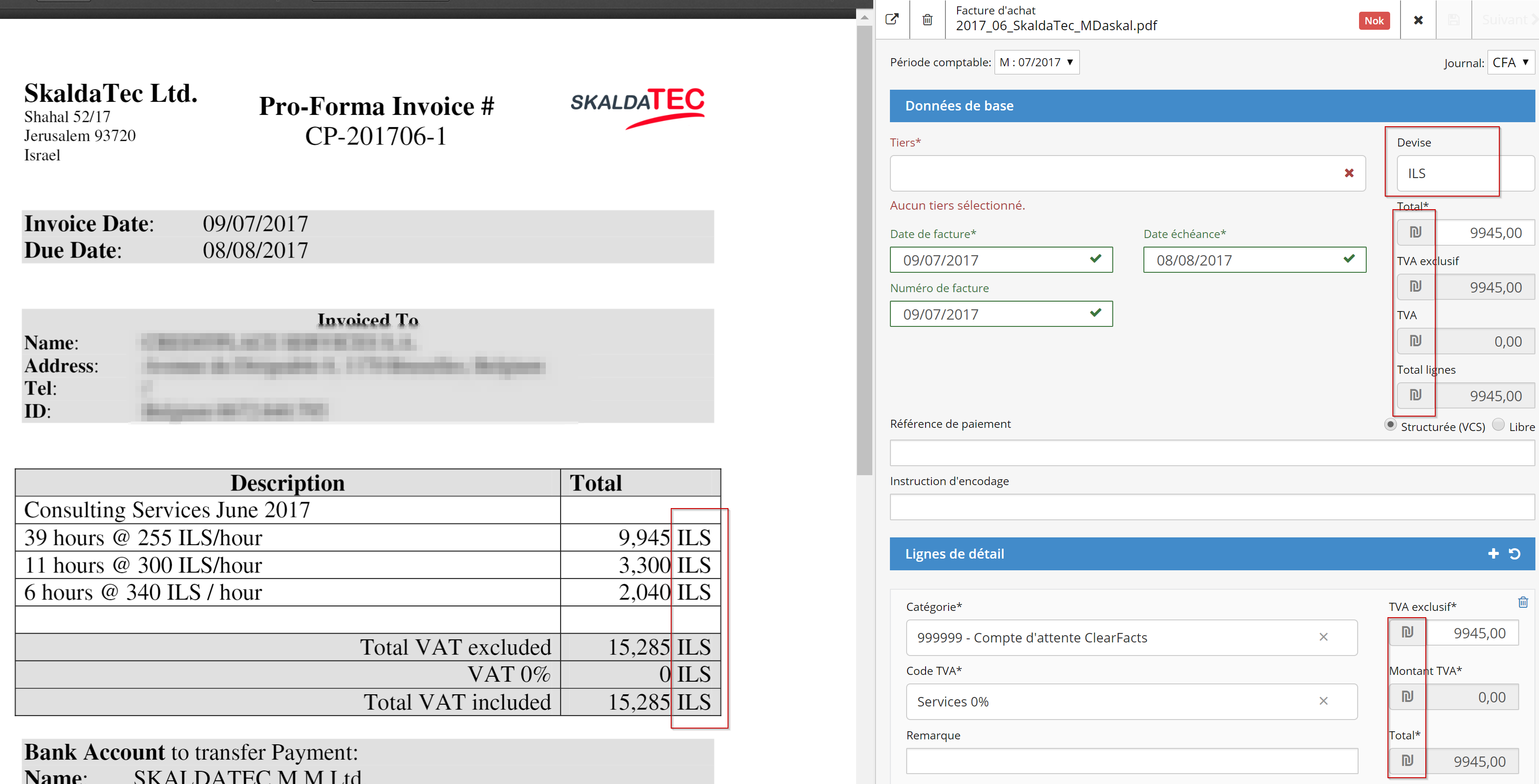The image size is (1539, 784).
Task: Click the file name 2017_06_SkaldaTec_MDaskal.pdf
Action: [x=1056, y=26]
